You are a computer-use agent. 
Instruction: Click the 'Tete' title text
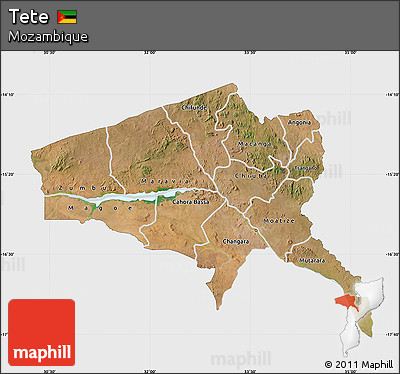[x=29, y=17]
